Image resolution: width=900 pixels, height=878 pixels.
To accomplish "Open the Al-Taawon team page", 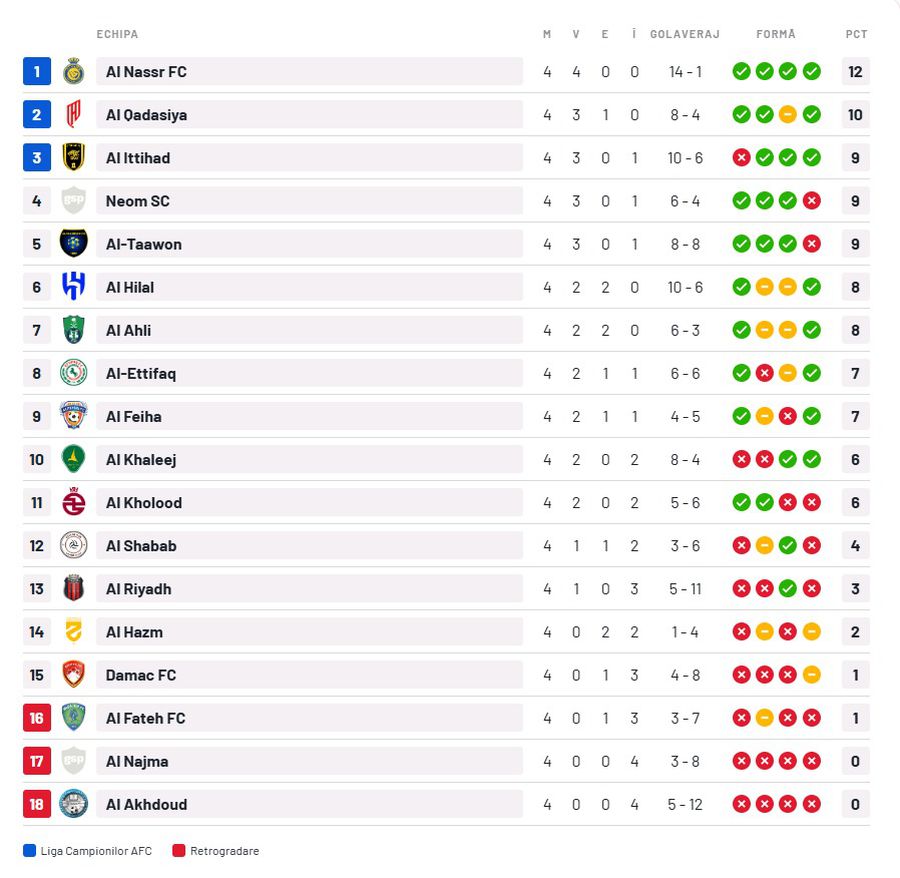I will pyautogui.click(x=144, y=244).
